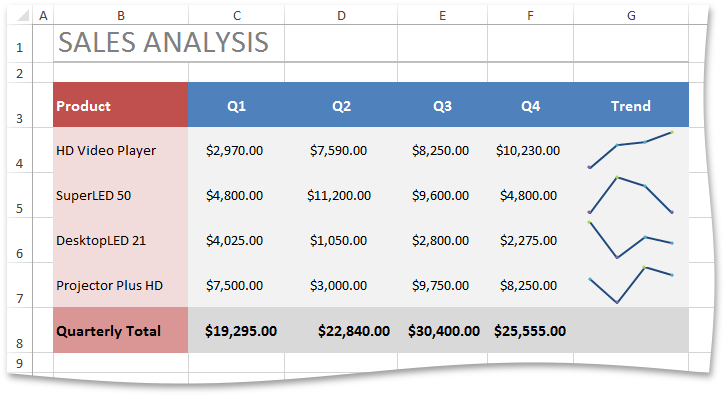
Task: Click the $7,500.00 Projector Q1 cell
Action: click(237, 285)
